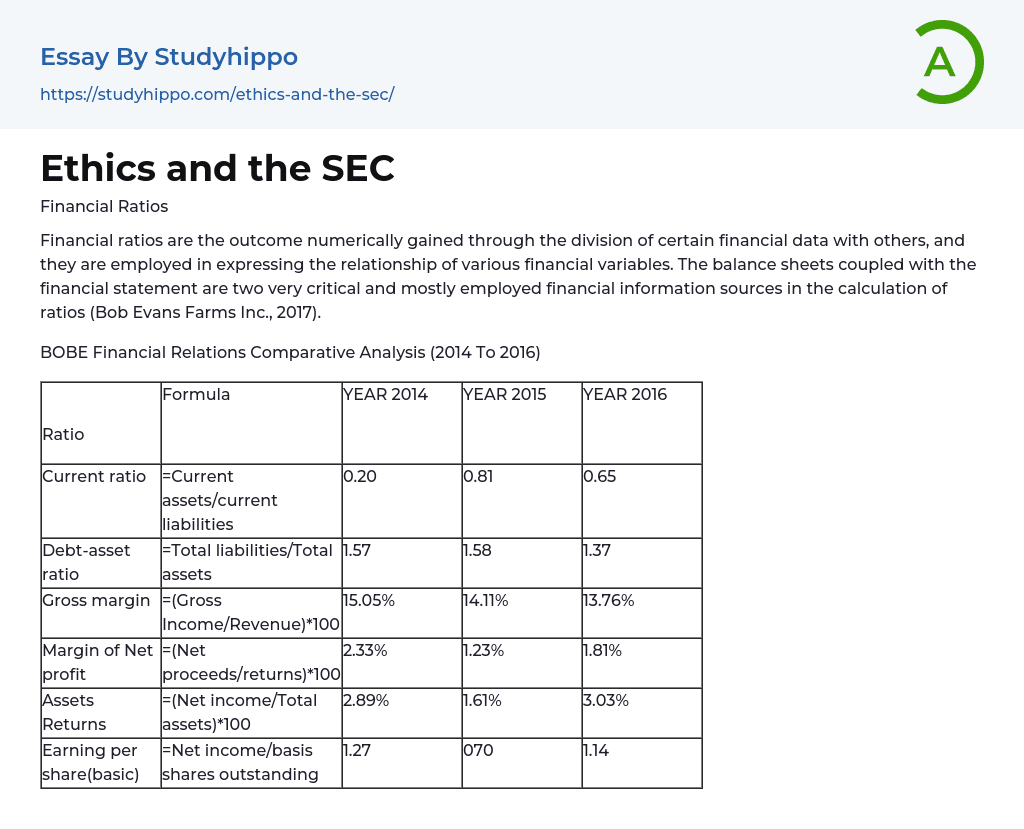The image size is (1024, 829).
Task: Select the YEAR 2014 column header
Action: click(x=386, y=395)
